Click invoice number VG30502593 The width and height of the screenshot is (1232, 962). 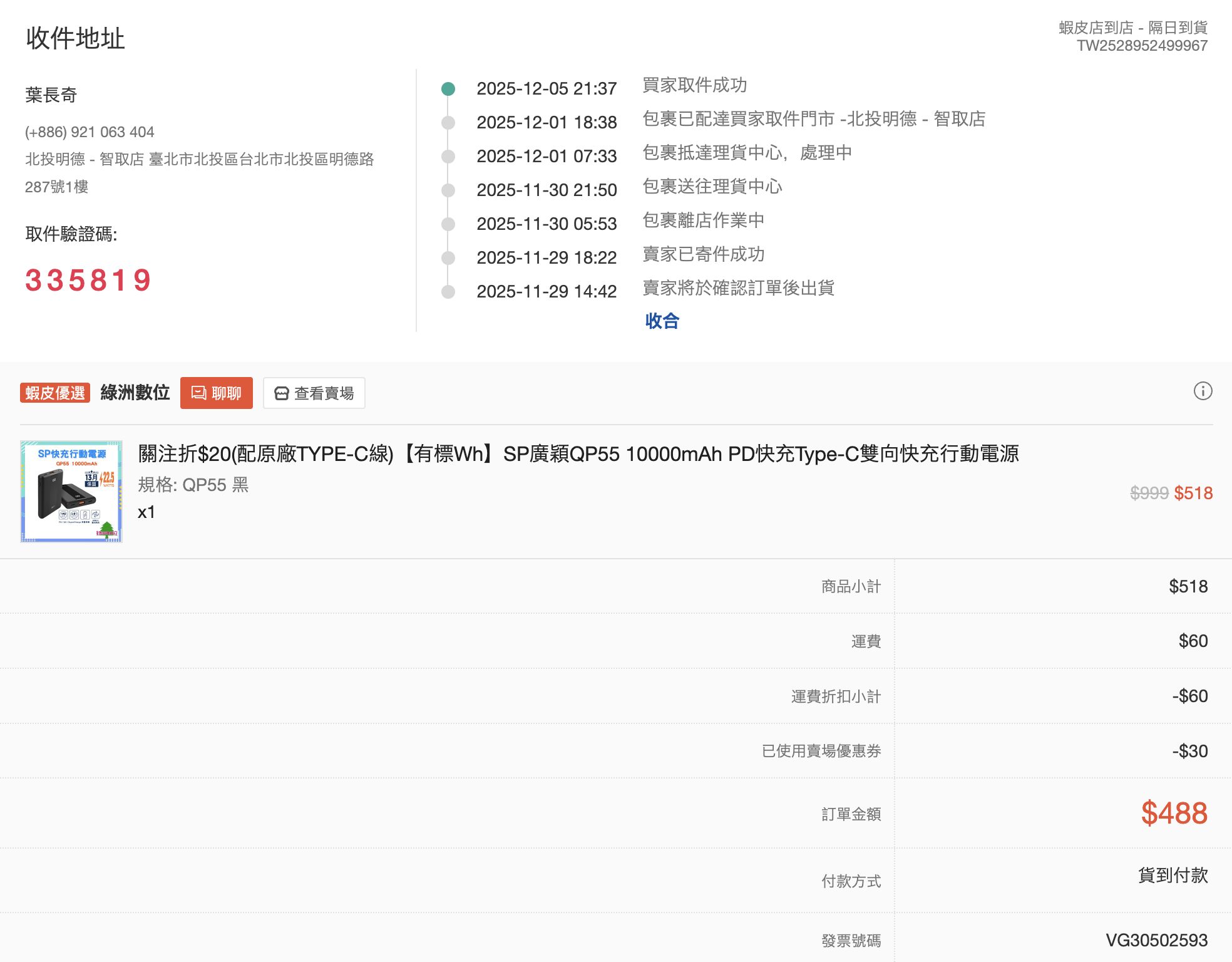[x=1156, y=940]
